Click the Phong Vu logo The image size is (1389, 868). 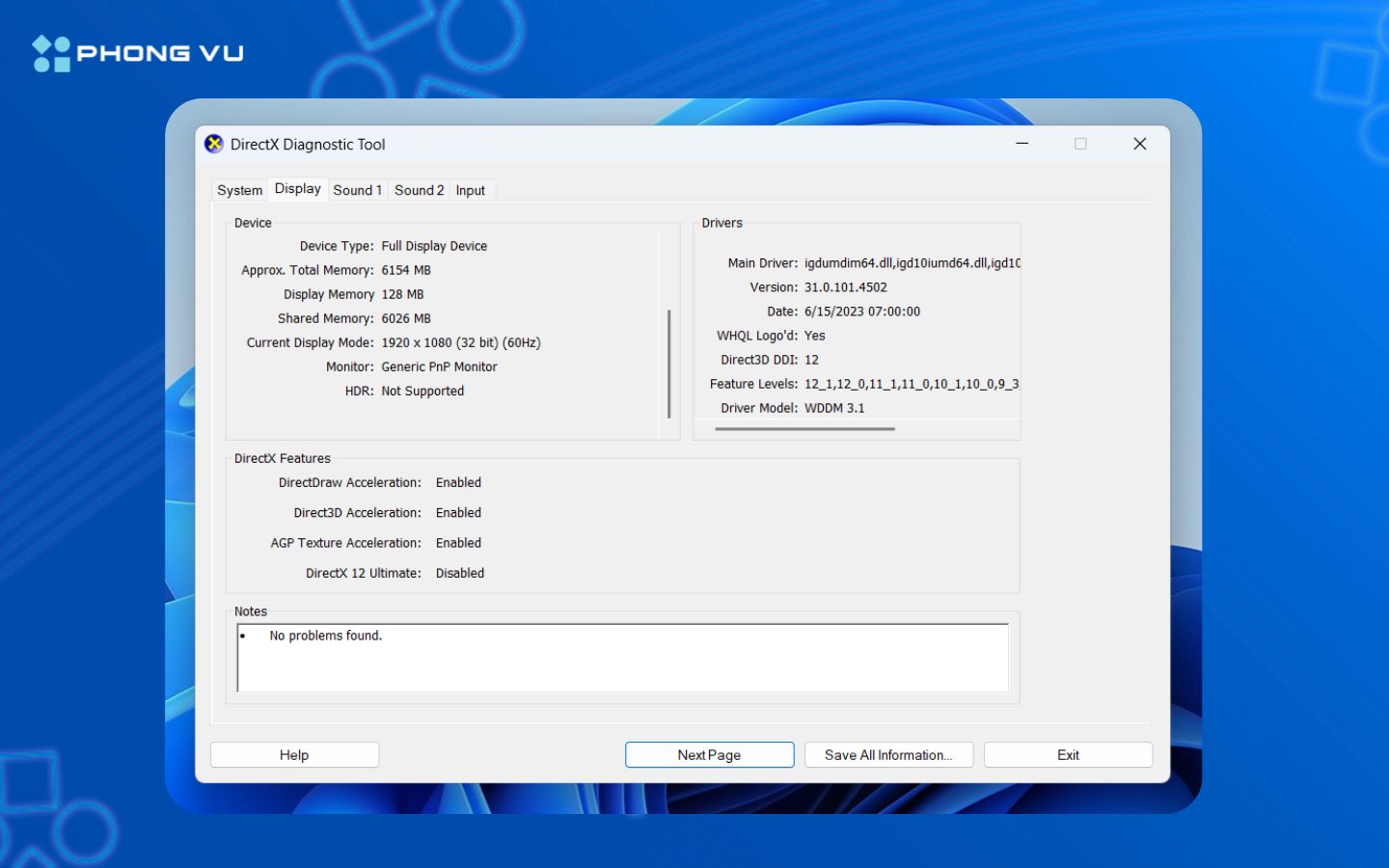tap(138, 53)
